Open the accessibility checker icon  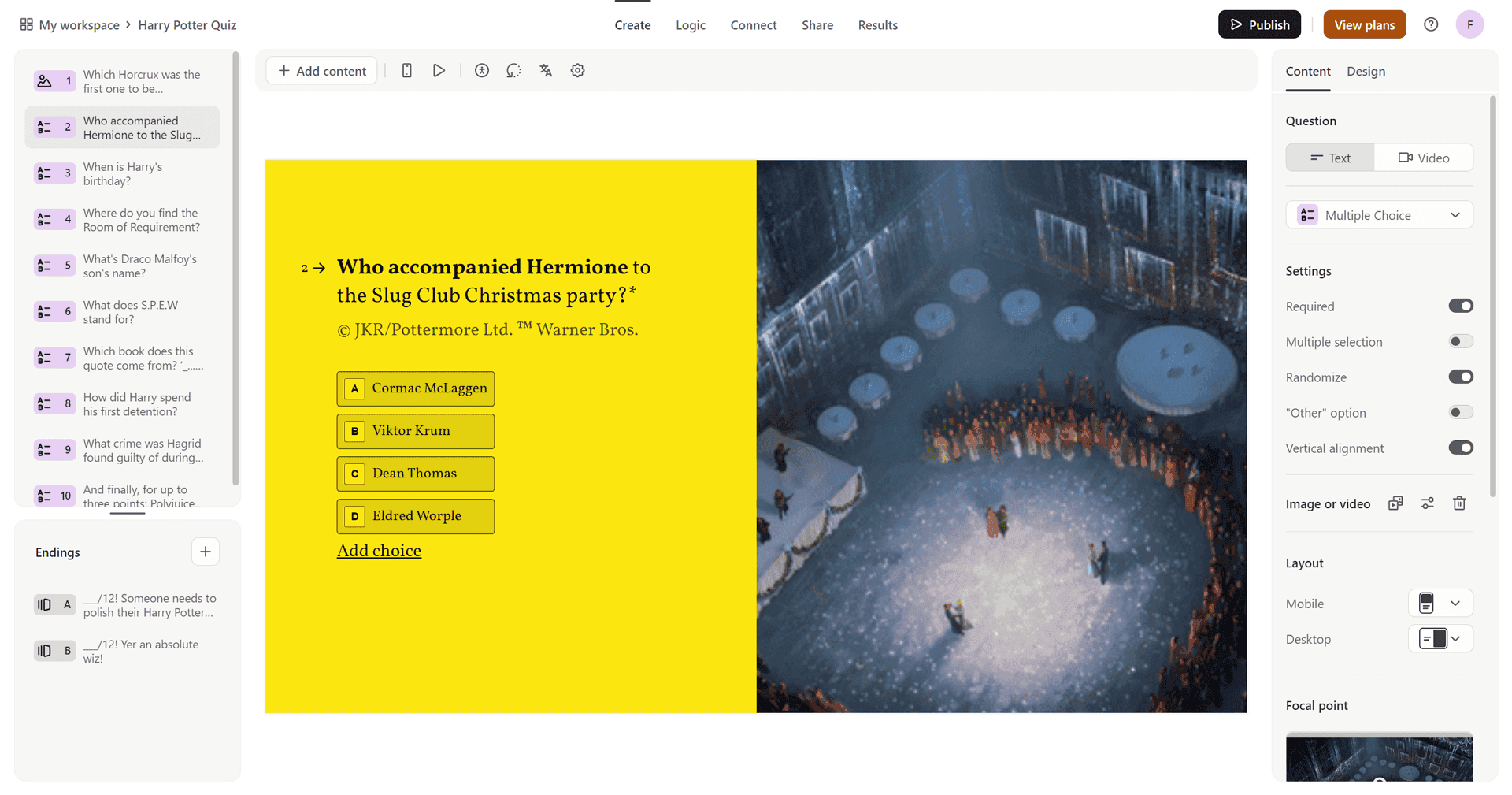[482, 71]
